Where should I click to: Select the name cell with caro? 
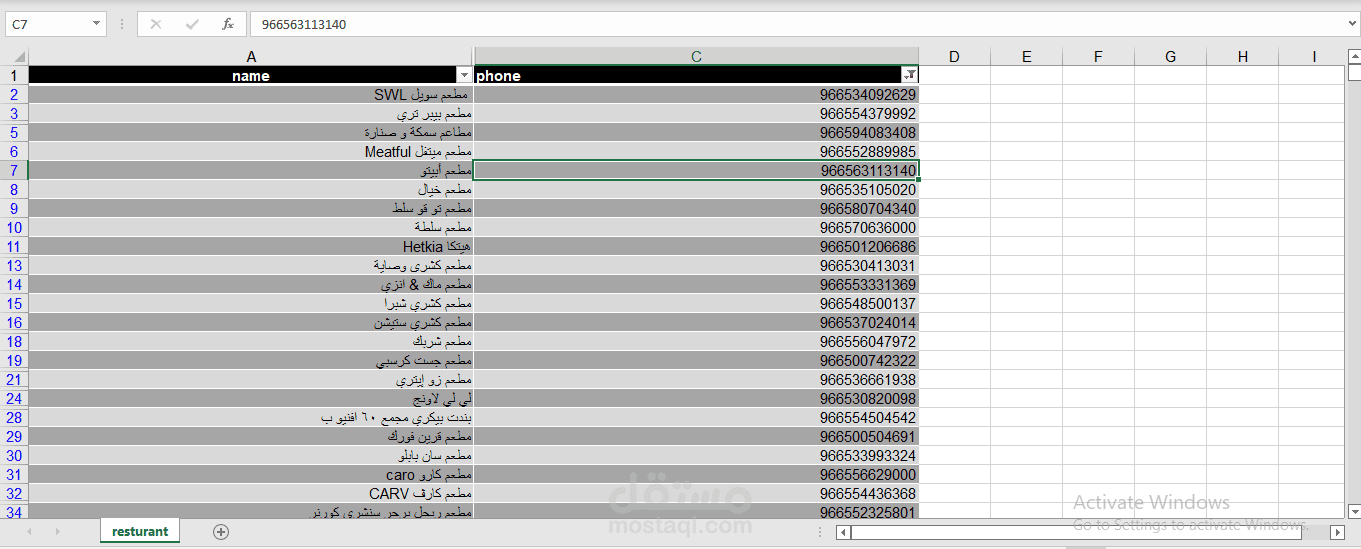click(x=251, y=475)
